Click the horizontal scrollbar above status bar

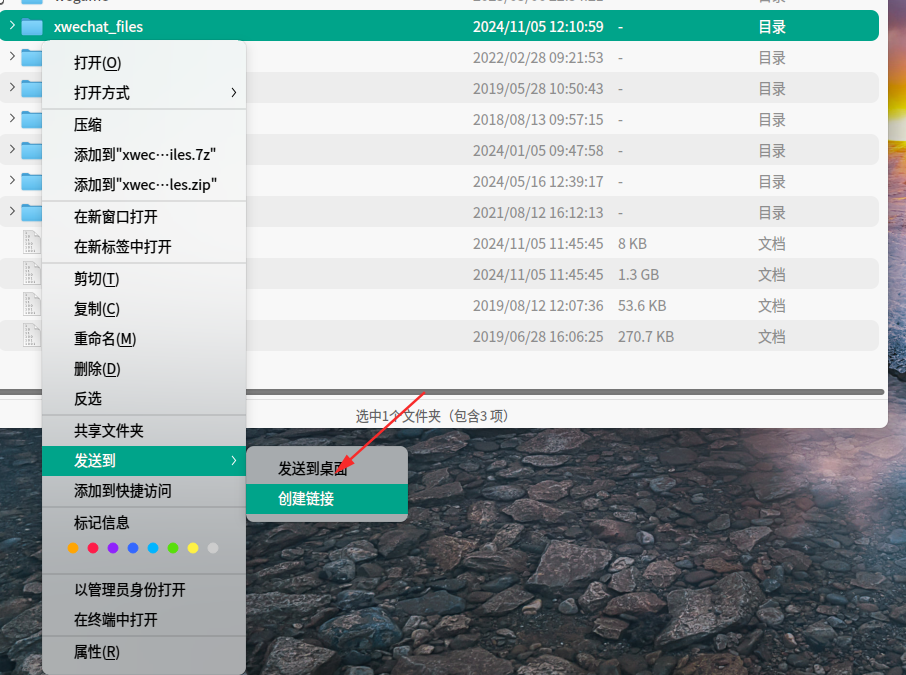click(565, 392)
